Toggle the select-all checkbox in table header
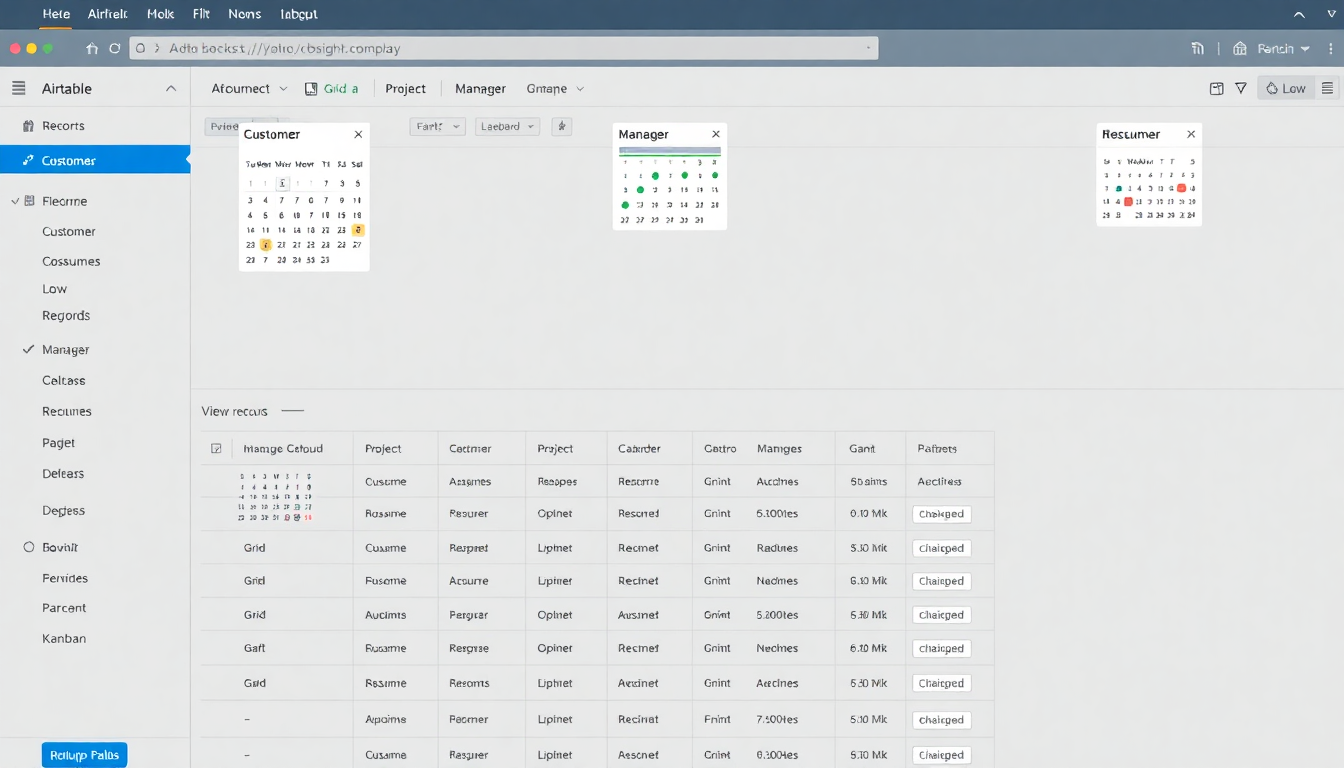 (x=216, y=449)
